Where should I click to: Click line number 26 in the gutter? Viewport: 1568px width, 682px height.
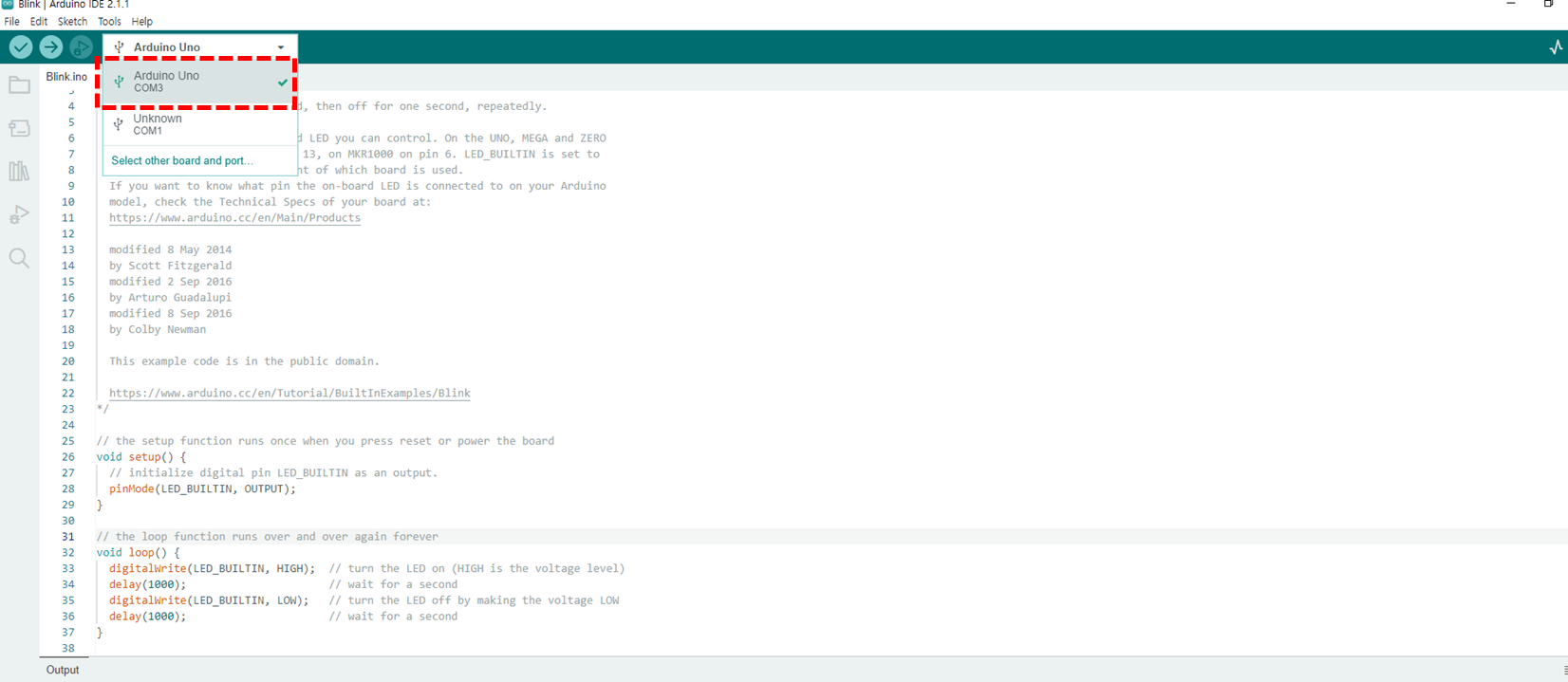point(68,456)
